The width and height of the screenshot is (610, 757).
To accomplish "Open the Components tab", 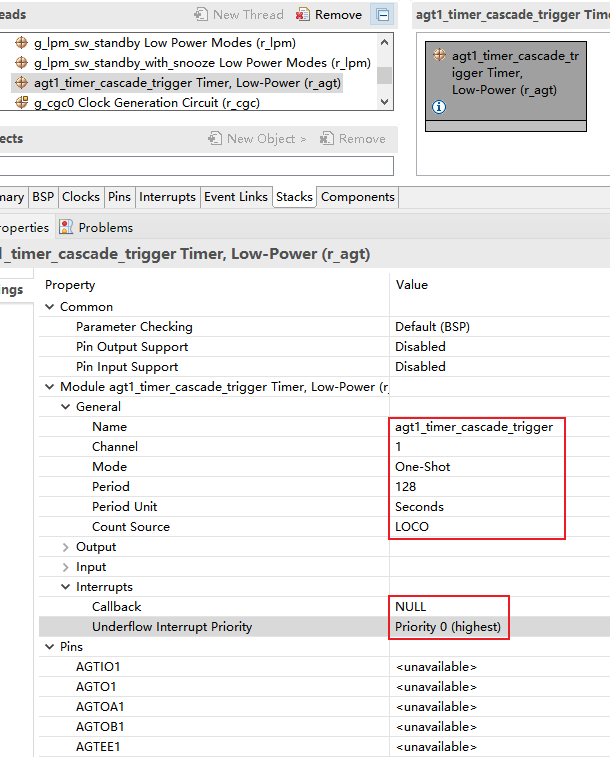I will tap(358, 197).
